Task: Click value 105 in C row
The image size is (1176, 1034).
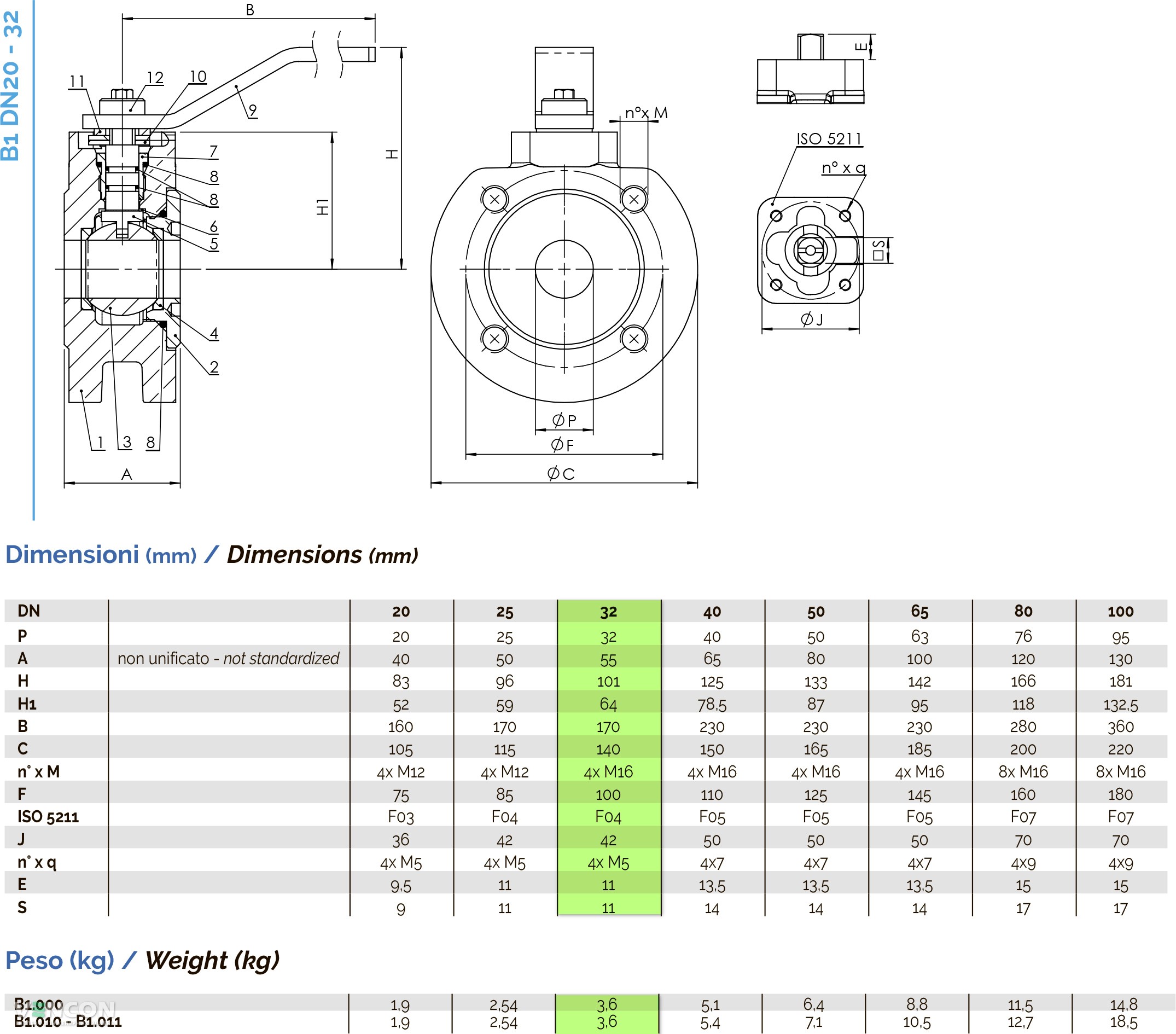Action: pos(400,749)
